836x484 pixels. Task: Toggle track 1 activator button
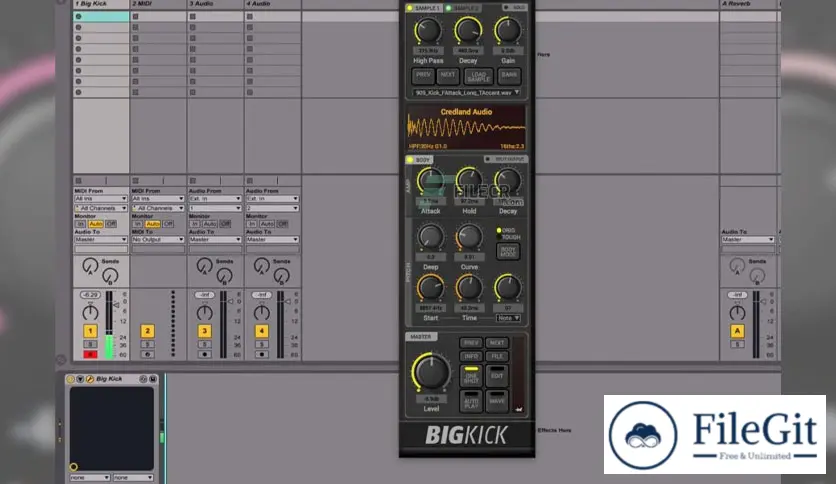coord(90,331)
